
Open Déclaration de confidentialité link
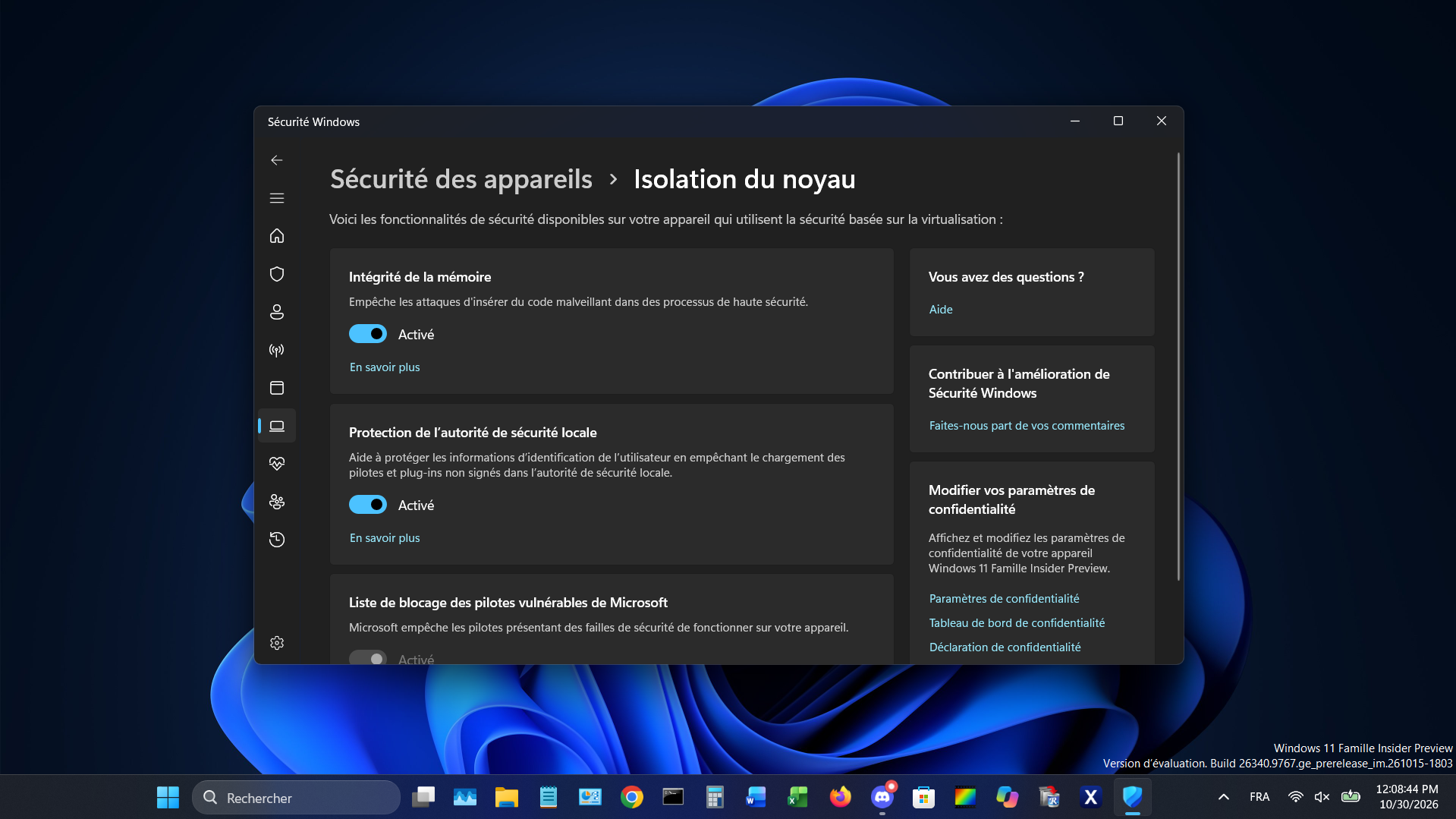click(1005, 647)
